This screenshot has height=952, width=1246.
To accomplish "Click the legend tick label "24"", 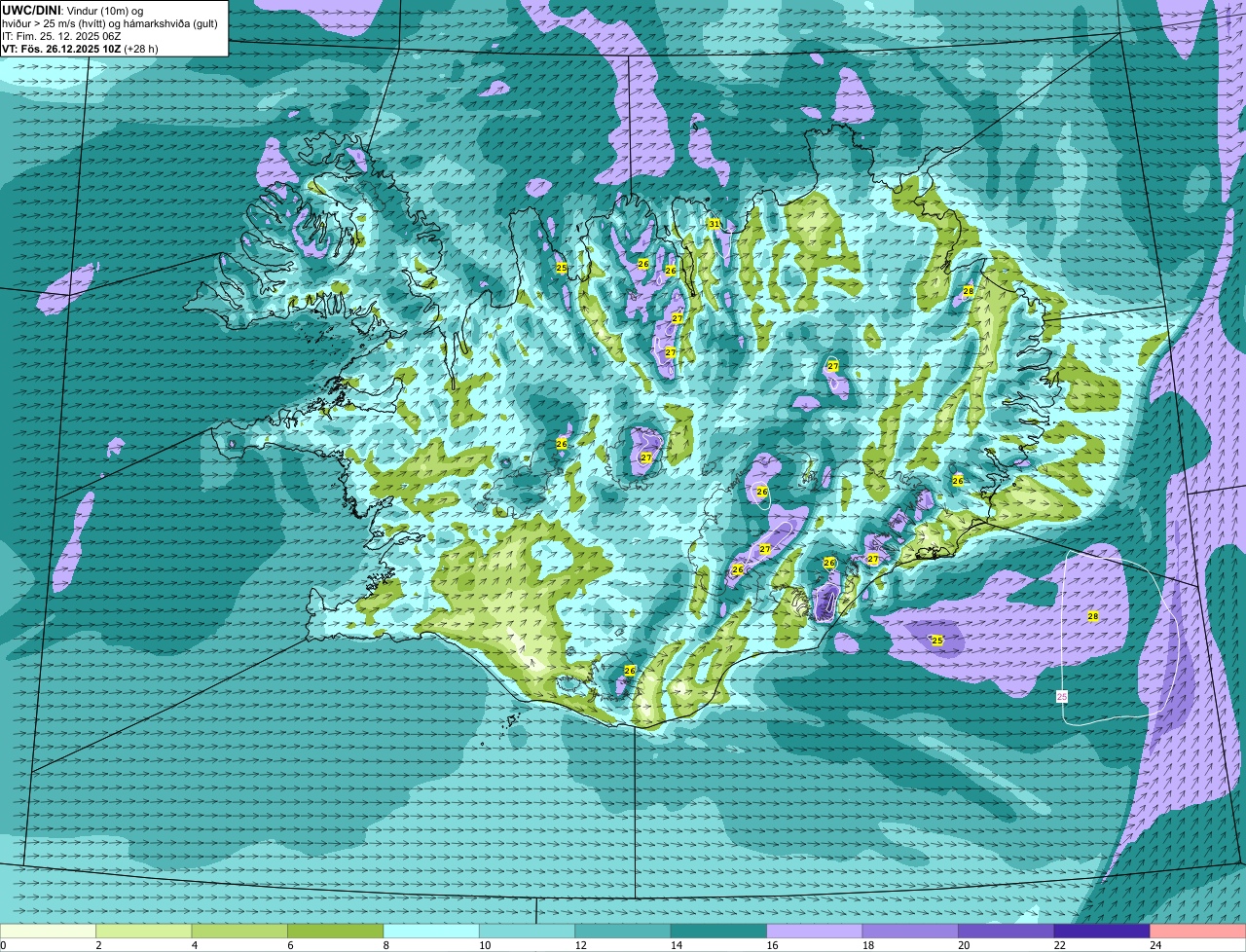I will 1156,945.
